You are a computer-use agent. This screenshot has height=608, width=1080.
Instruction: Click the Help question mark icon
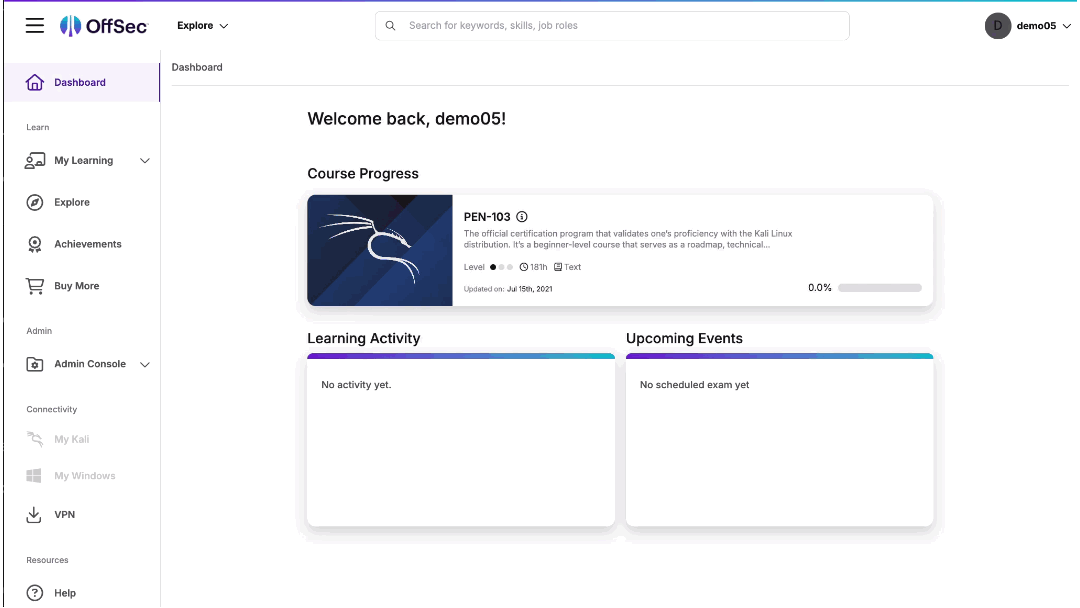(x=34, y=593)
